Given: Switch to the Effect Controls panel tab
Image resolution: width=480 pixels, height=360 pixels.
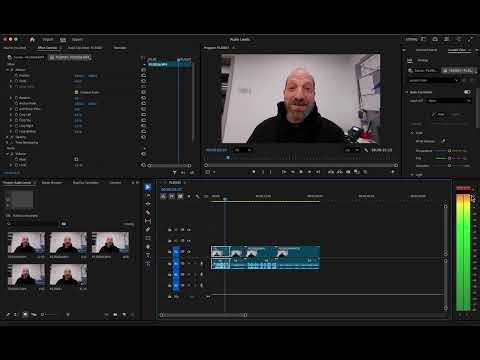Looking at the screenshot, I should click(47, 48).
